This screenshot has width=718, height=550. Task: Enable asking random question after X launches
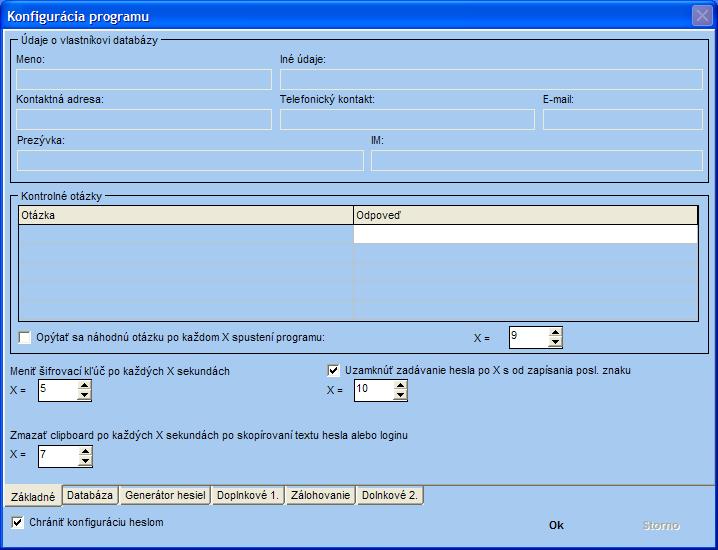pos(24,338)
